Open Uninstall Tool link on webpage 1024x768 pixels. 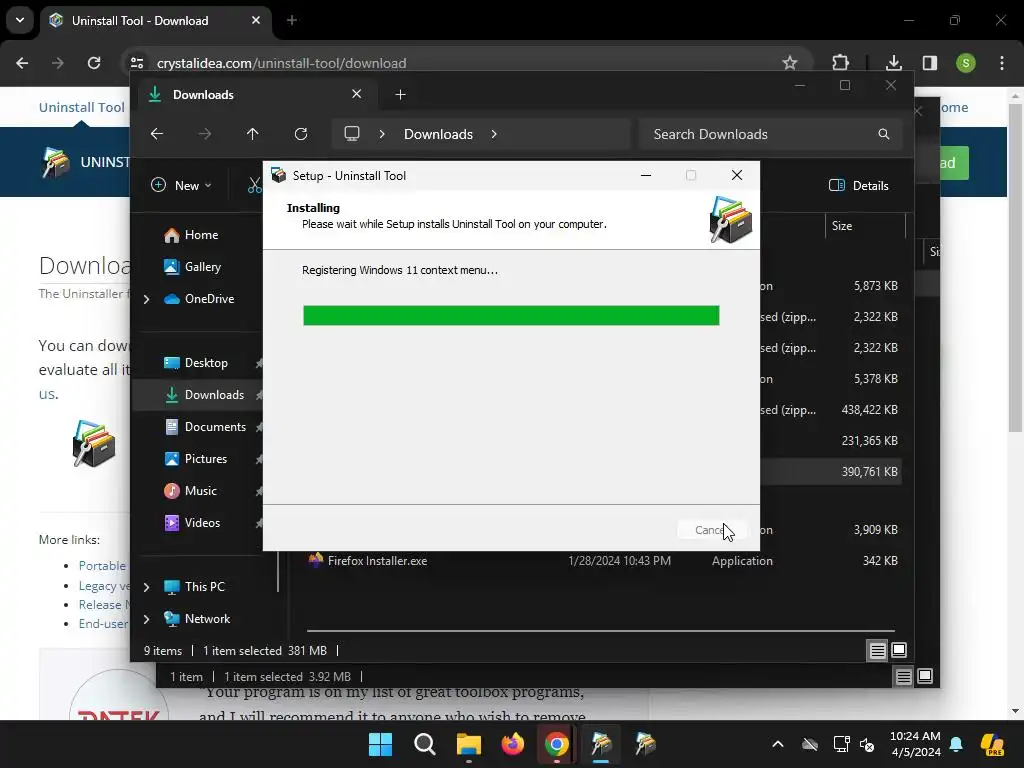(82, 107)
